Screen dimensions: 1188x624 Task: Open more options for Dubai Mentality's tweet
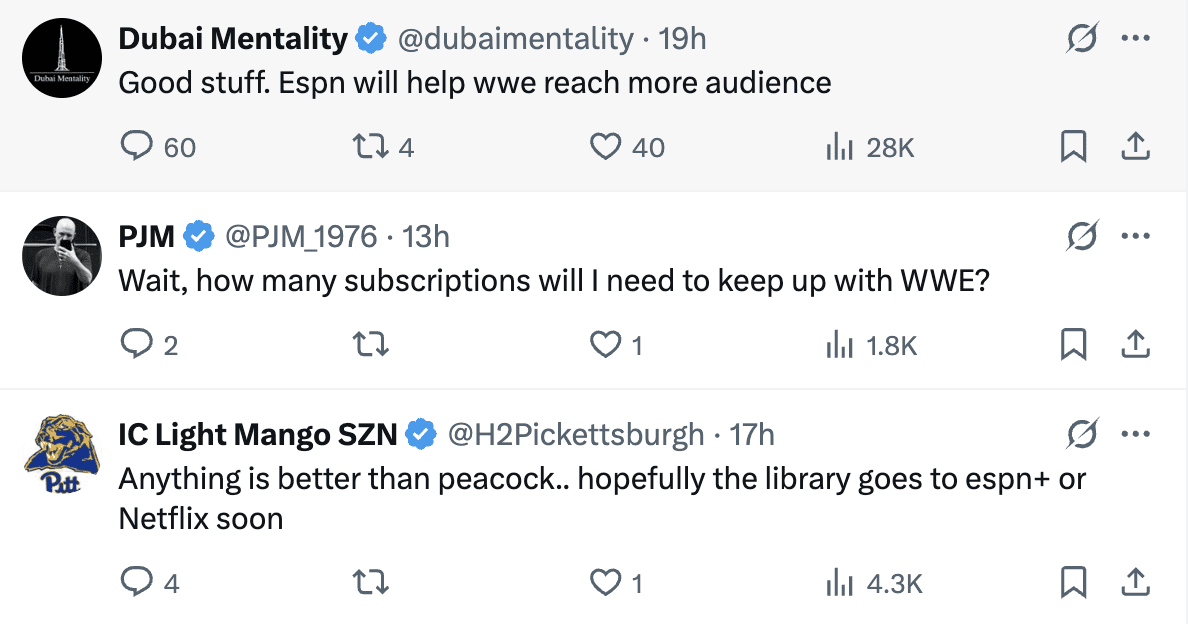coord(1135,39)
